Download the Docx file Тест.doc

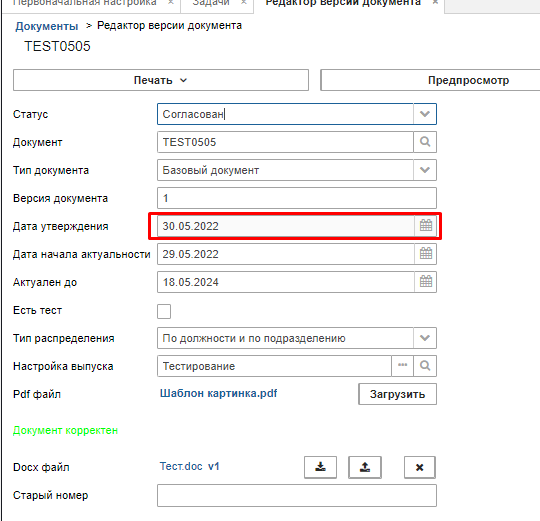coord(320,467)
